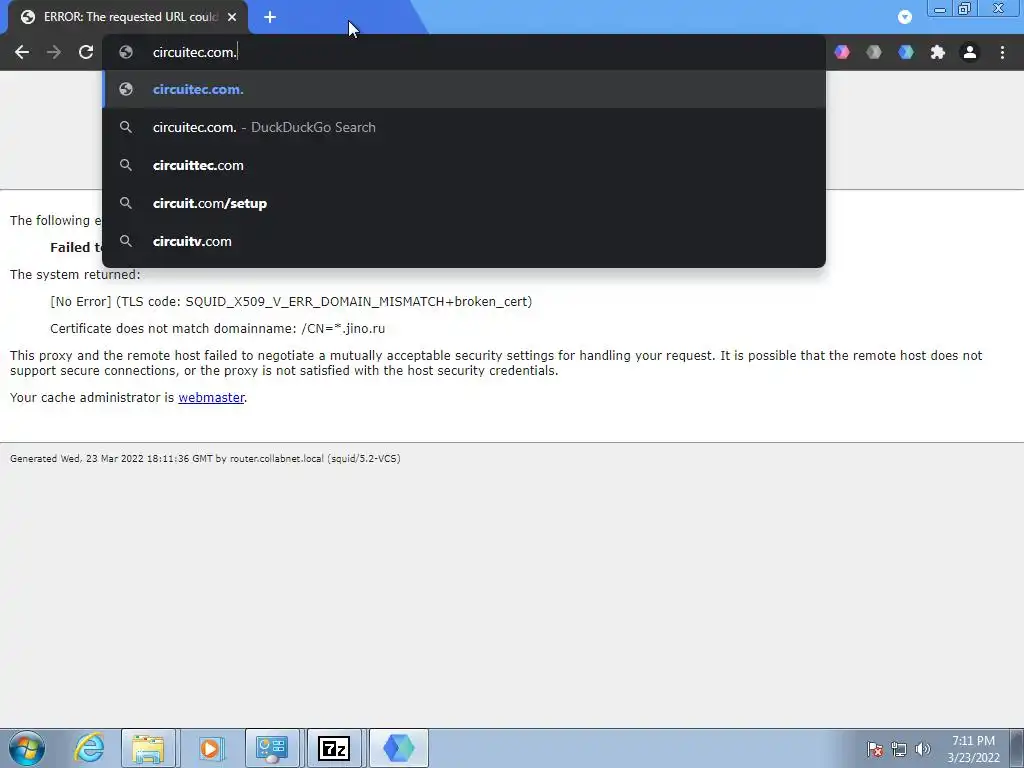Choose the highlighted circuitec.com. URL suggestion
This screenshot has width=1024, height=768.
pyautogui.click(x=464, y=89)
